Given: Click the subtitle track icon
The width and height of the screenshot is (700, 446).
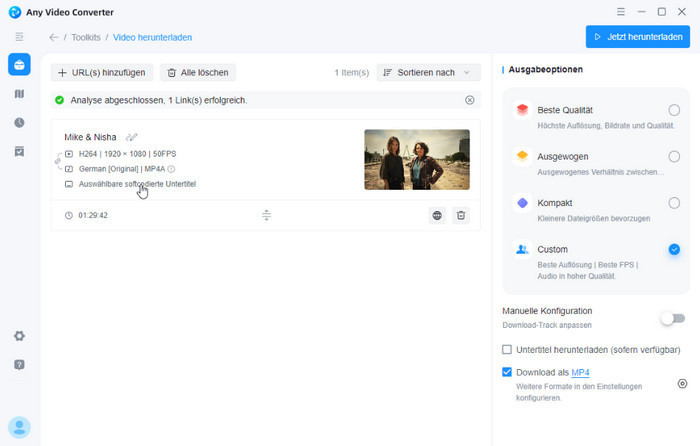Looking at the screenshot, I should coord(69,184).
